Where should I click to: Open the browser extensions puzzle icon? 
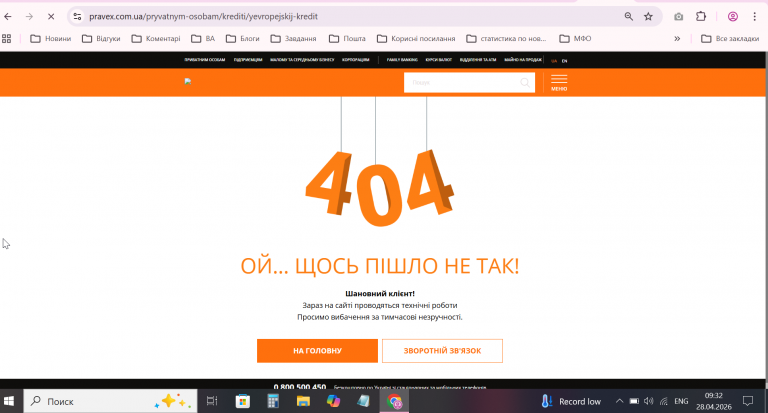(701, 17)
